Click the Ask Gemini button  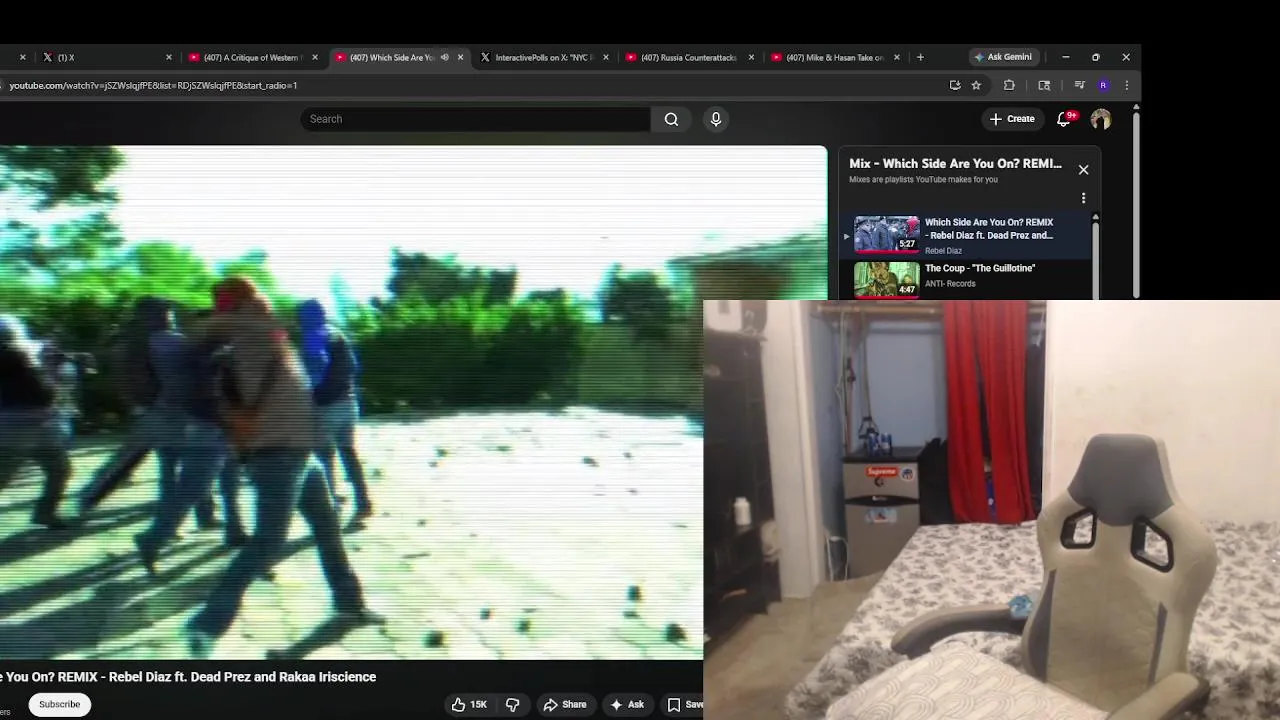1003,57
